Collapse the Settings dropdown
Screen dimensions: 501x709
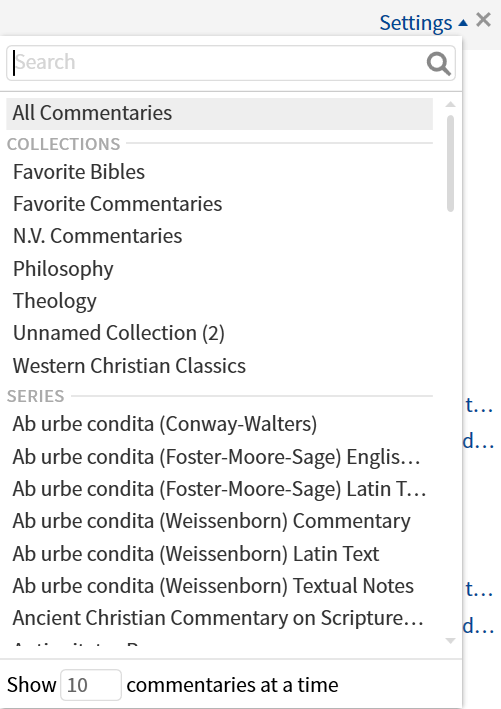423,23
